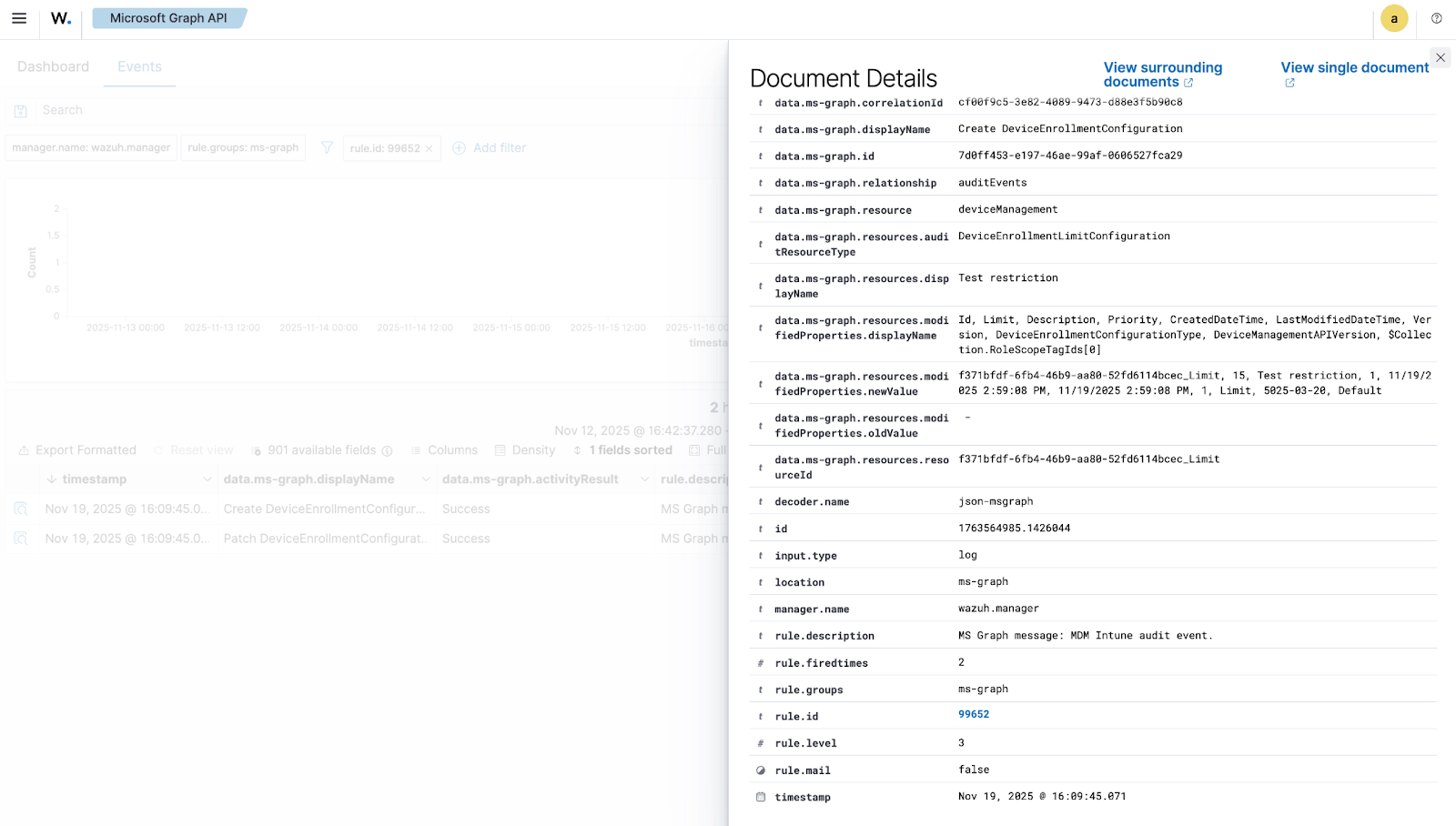Screen dimensions: 1456x826
Task: Open data.ms-graph.activityResult column dropdown
Action: pos(644,479)
